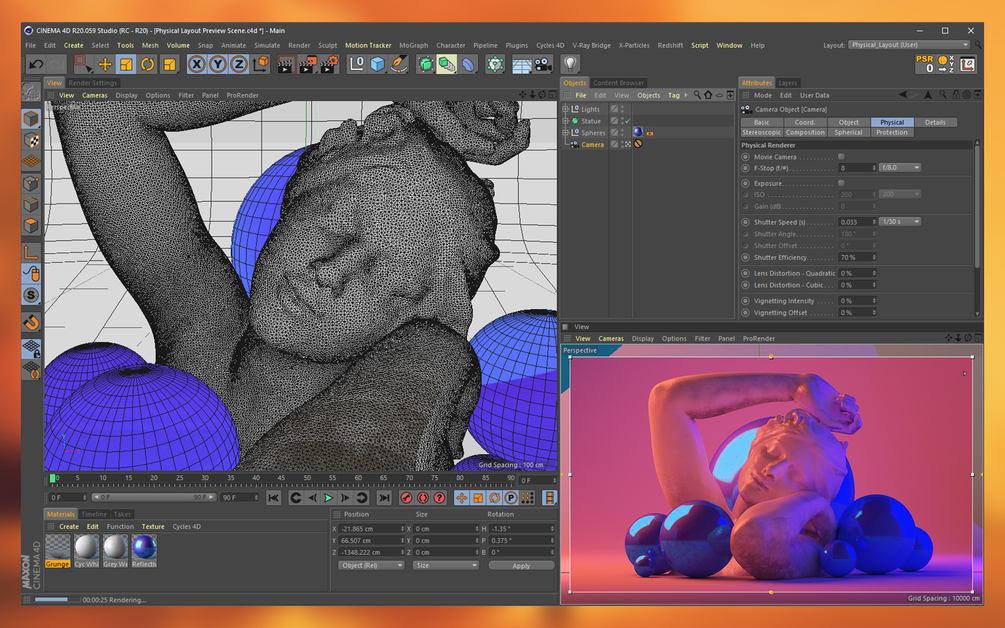The width and height of the screenshot is (1005, 628).
Task: Switch to the Content Browser tab
Action: pyautogui.click(x=618, y=83)
